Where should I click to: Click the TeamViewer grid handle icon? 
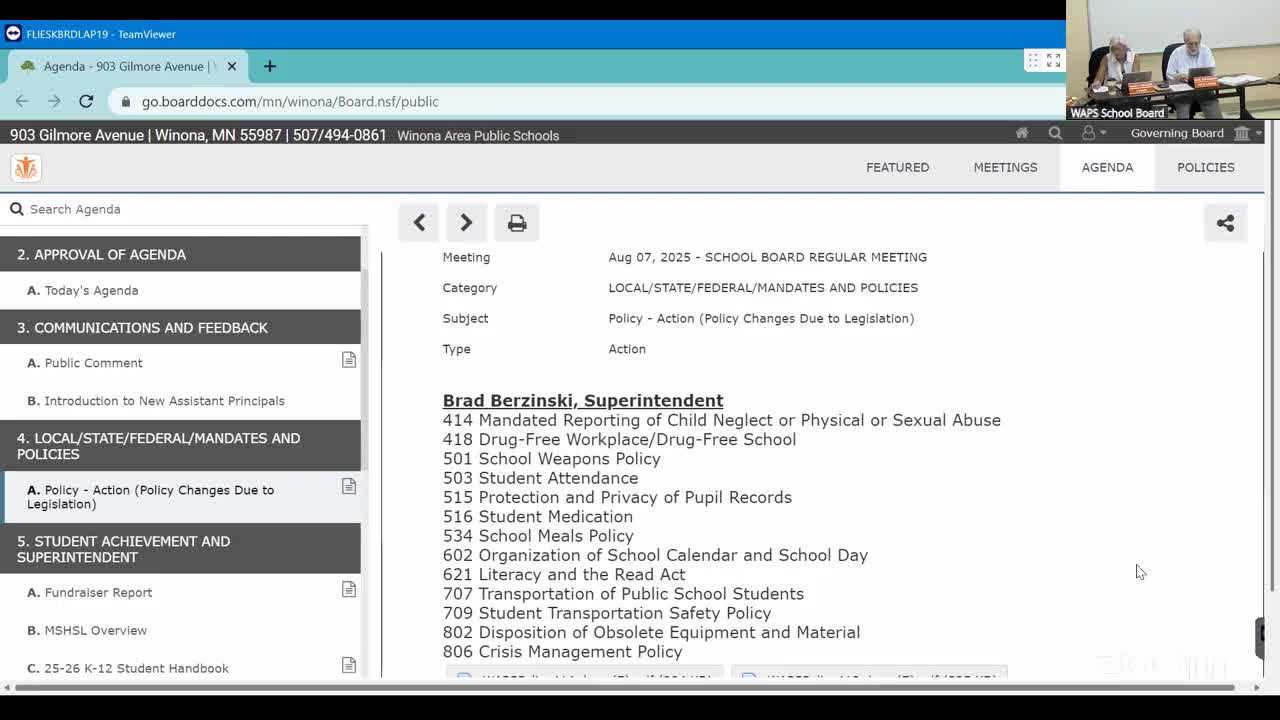tap(1033, 61)
